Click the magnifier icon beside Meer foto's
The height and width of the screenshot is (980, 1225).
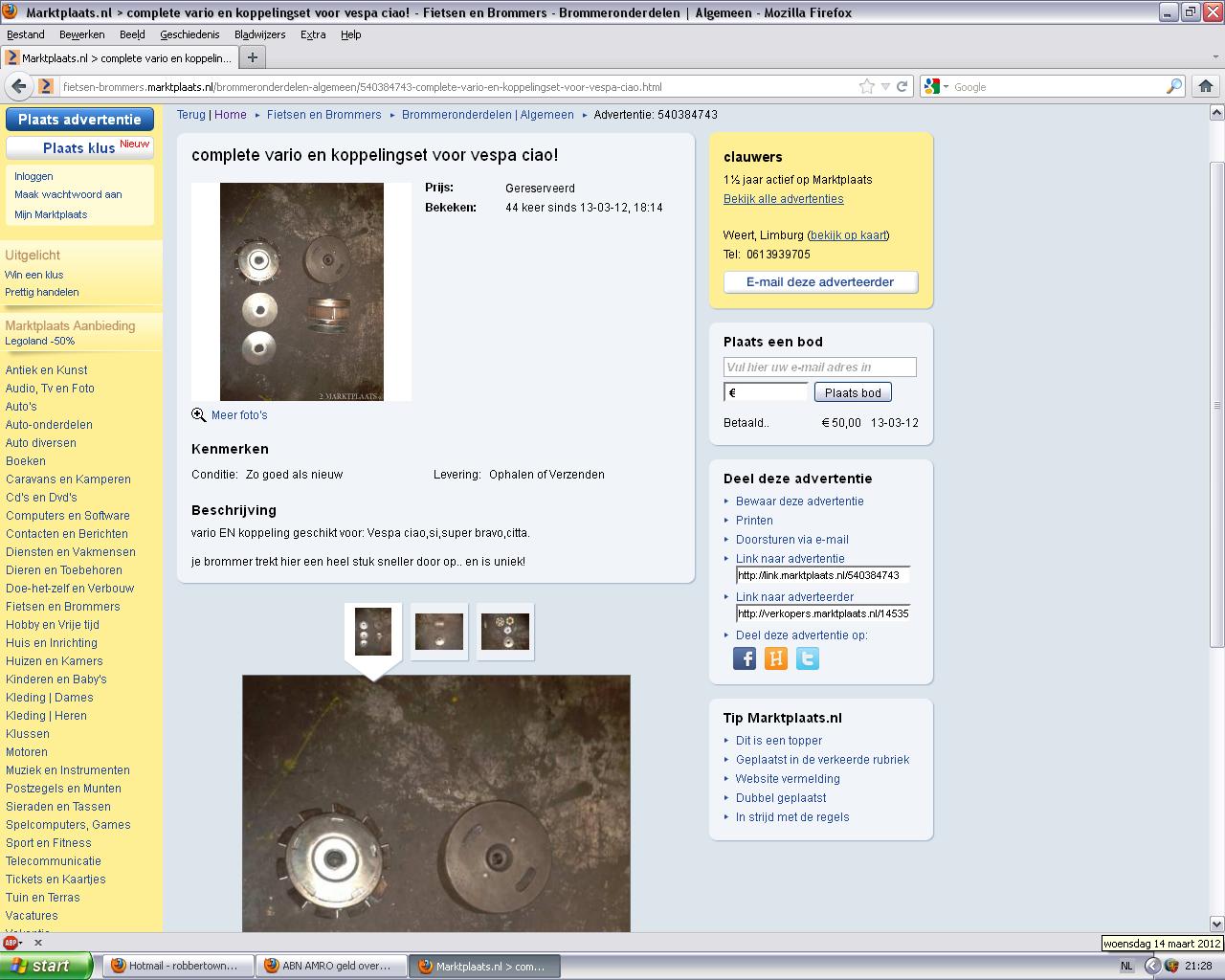(199, 415)
